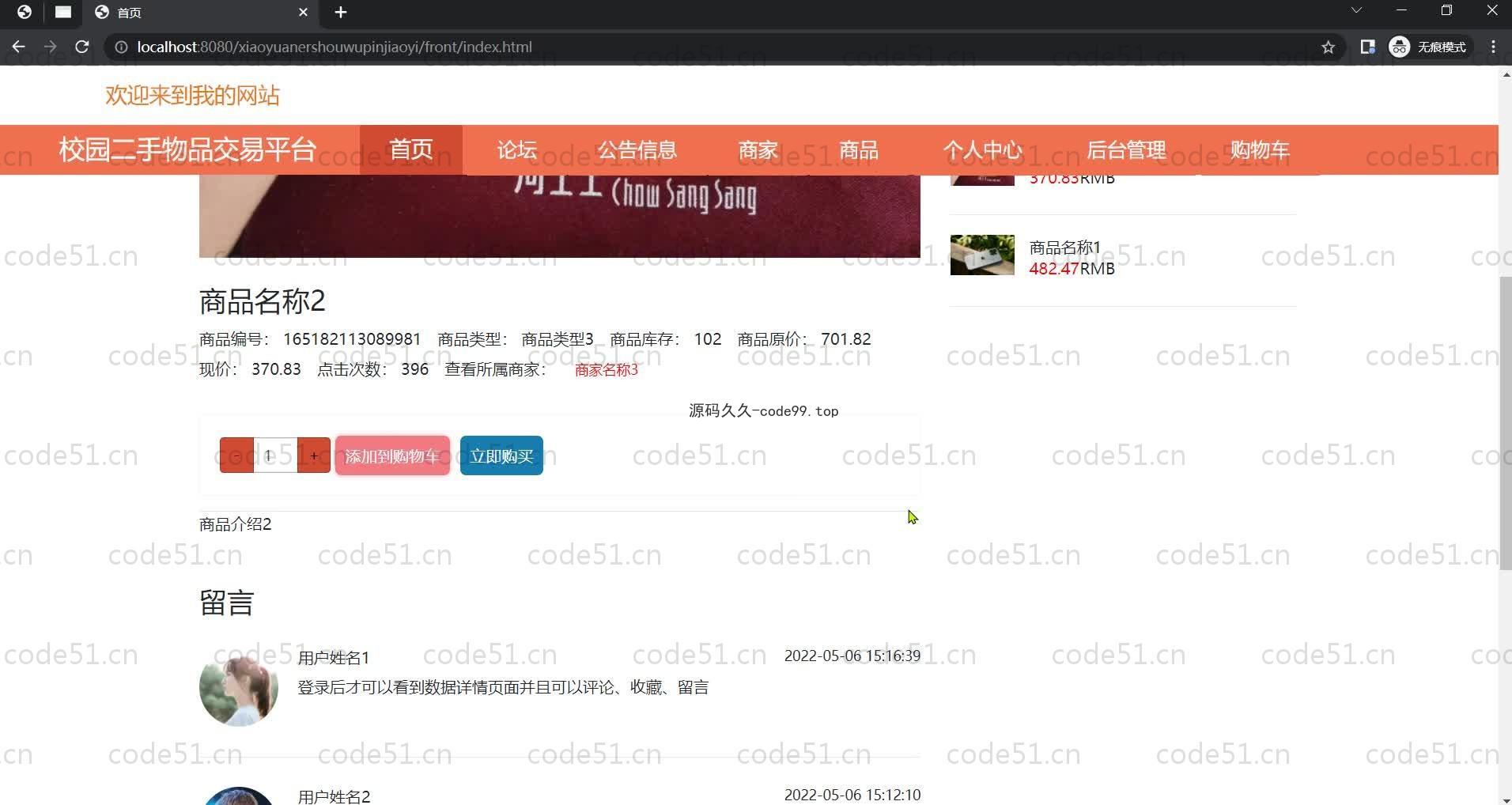
Task: Close the 首页 browser tab
Action: tap(303, 12)
